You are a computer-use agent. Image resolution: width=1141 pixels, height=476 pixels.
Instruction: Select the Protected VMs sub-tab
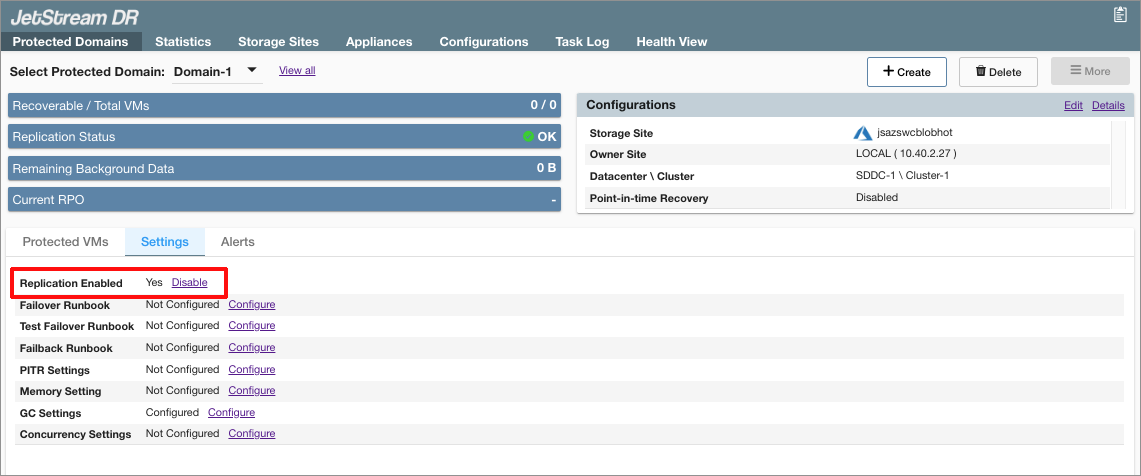pyautogui.click(x=65, y=242)
